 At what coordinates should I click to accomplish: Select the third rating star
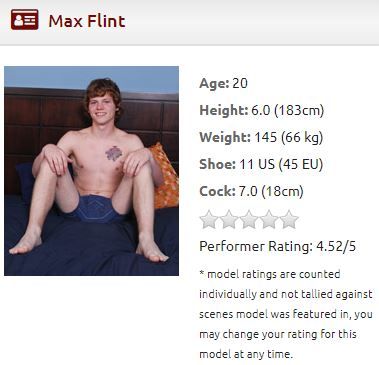[x=249, y=219]
